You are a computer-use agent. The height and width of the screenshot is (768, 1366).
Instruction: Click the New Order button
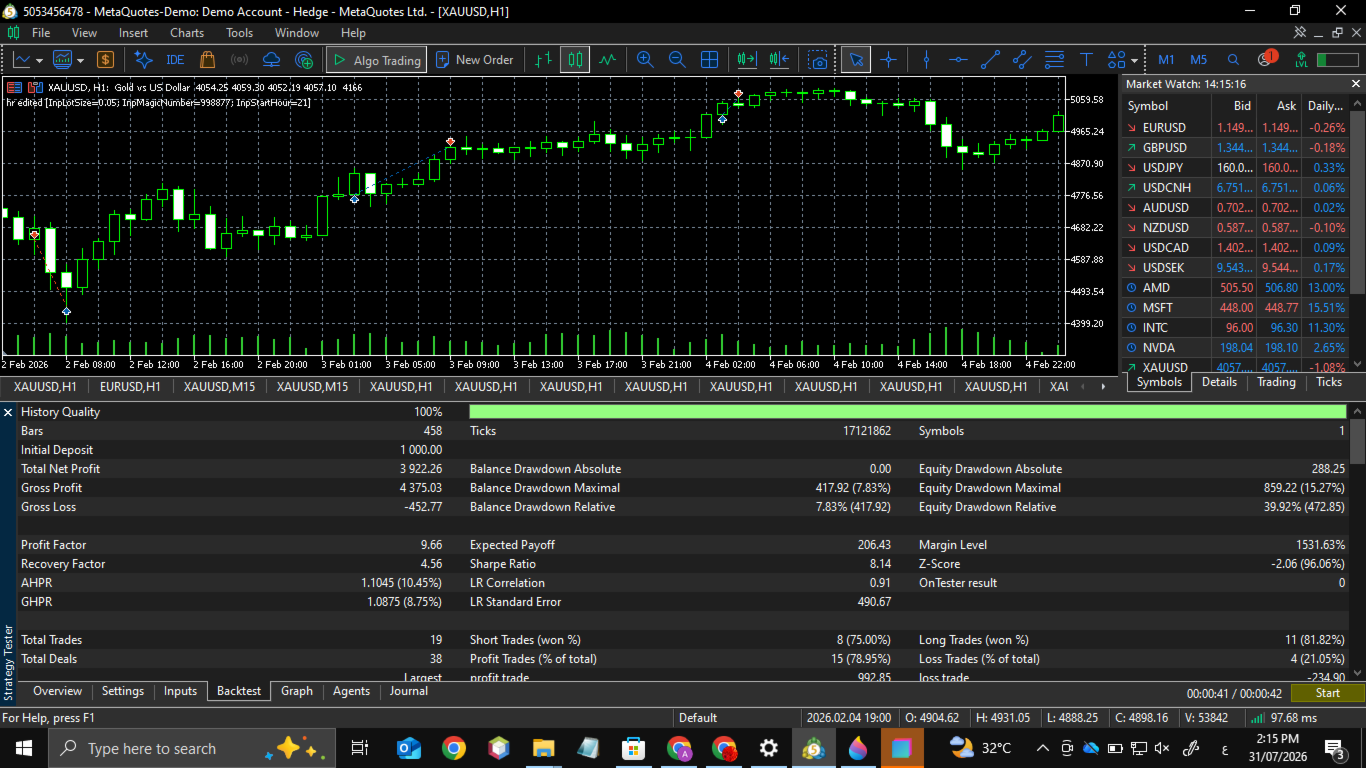(475, 60)
